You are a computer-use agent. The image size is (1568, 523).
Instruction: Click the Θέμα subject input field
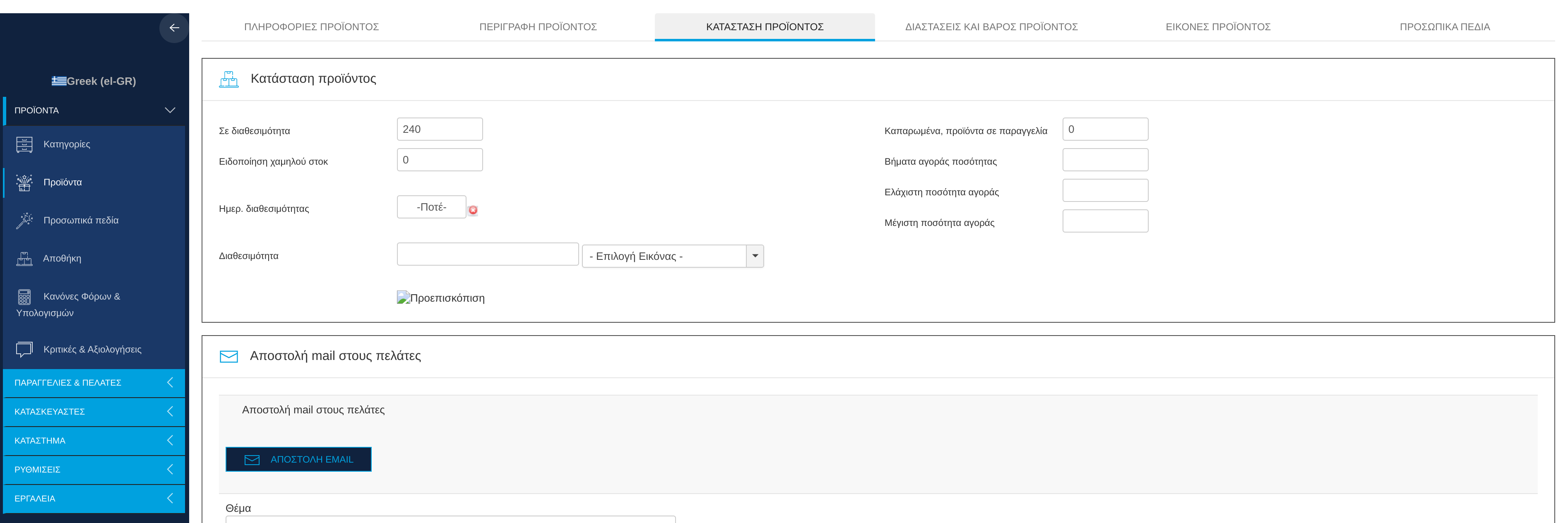pos(450,519)
